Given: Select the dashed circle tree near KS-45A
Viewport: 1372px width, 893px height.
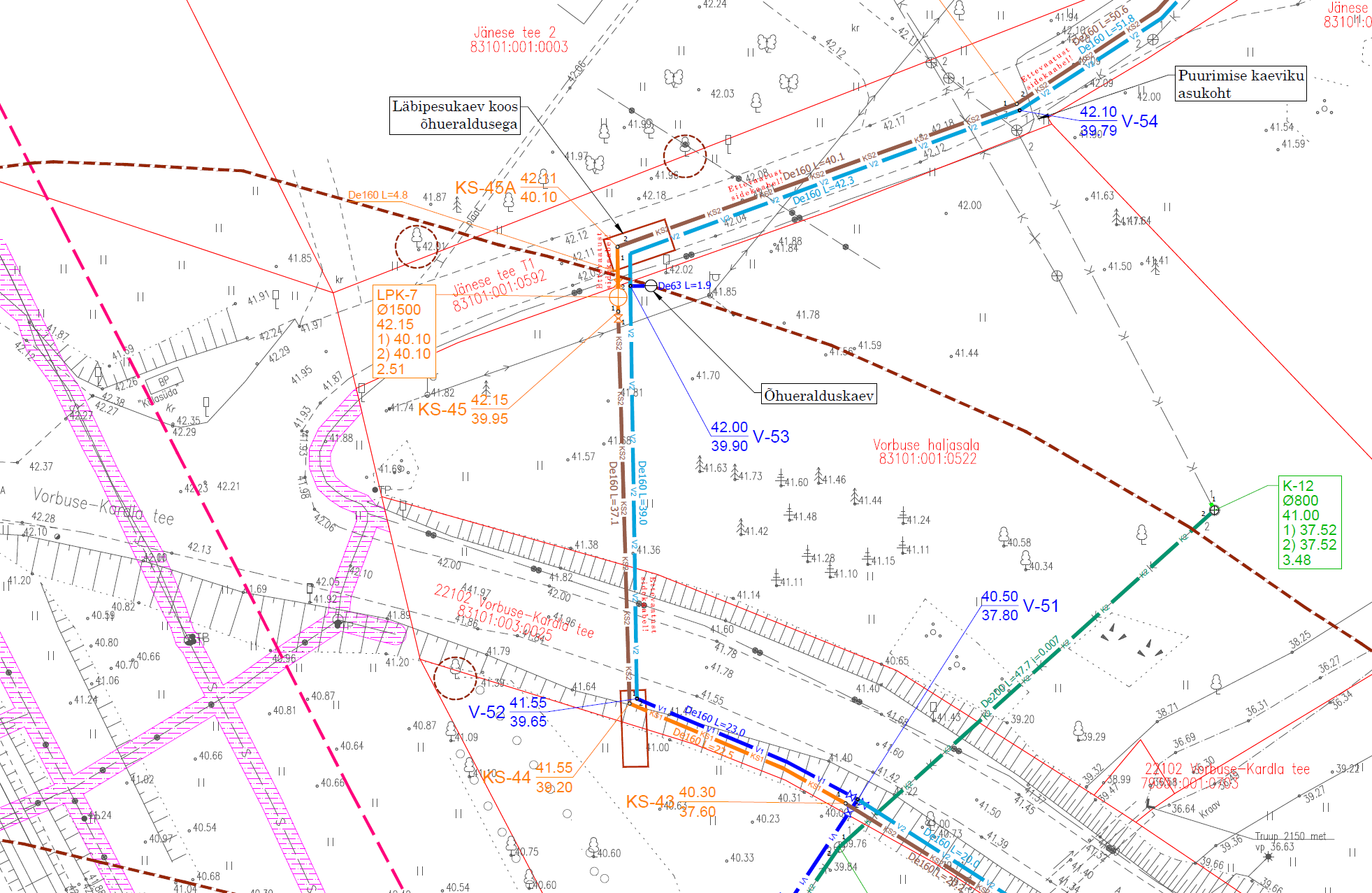Looking at the screenshot, I should 685,155.
